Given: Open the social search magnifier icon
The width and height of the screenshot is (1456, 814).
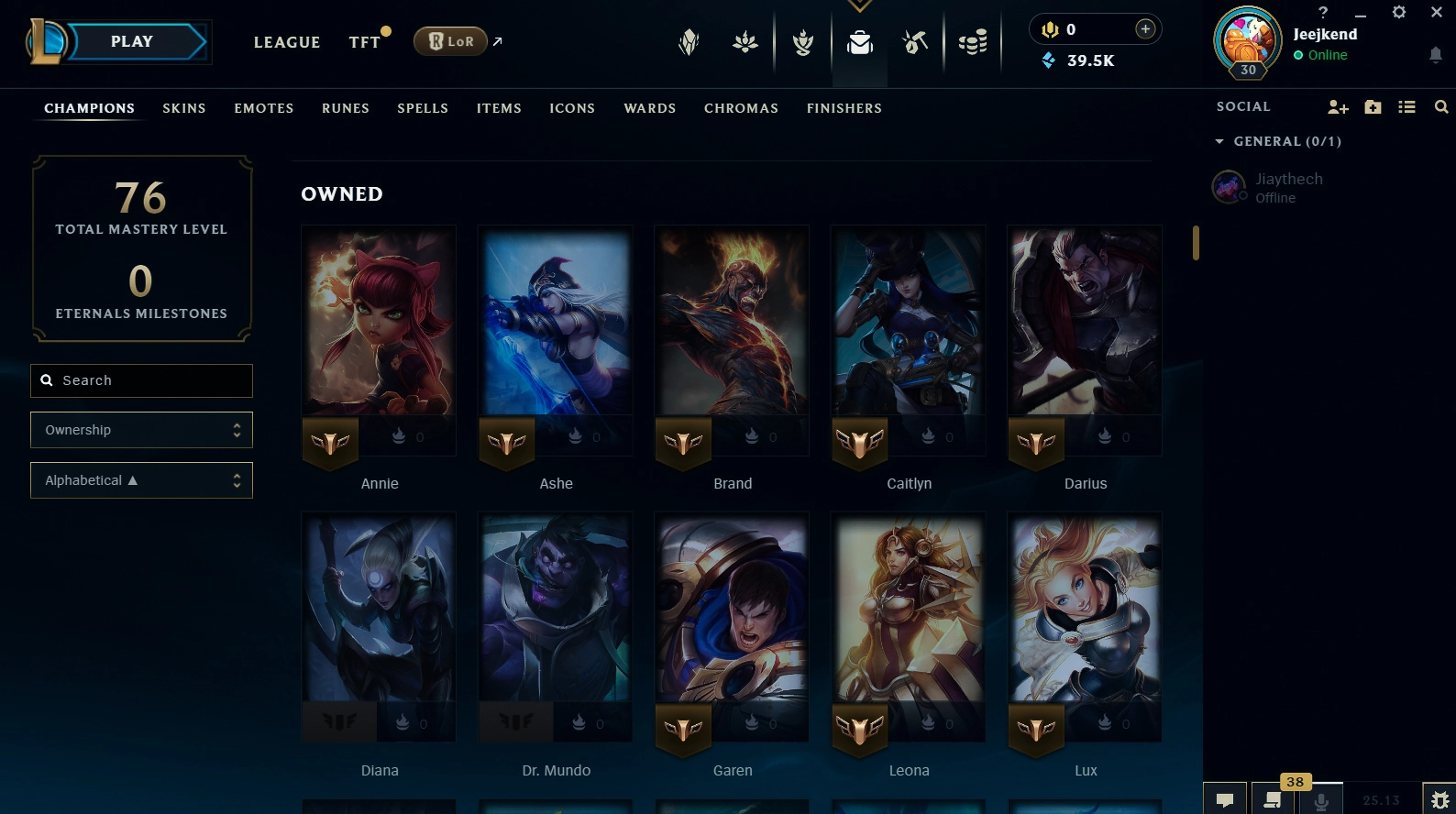Looking at the screenshot, I should (1441, 107).
